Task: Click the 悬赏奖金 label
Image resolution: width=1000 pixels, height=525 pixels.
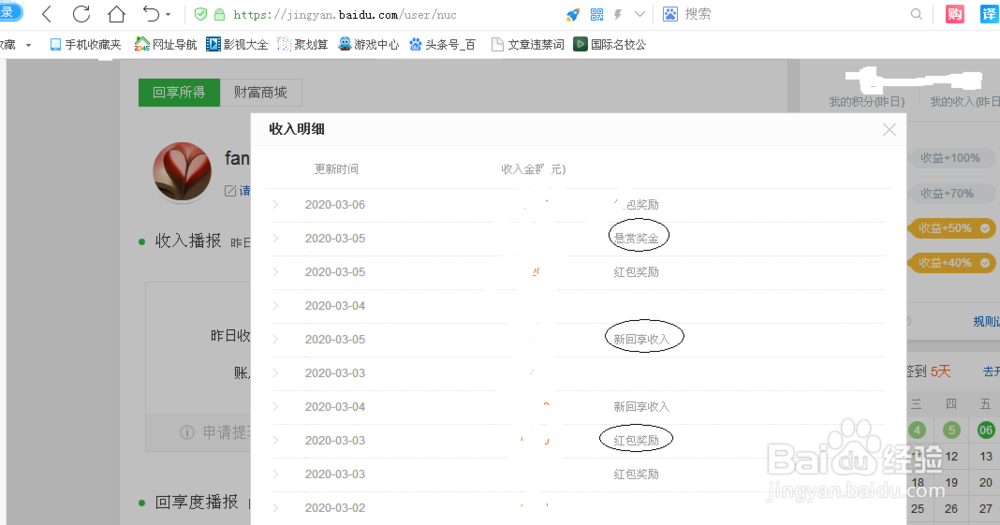Action: pos(636,239)
